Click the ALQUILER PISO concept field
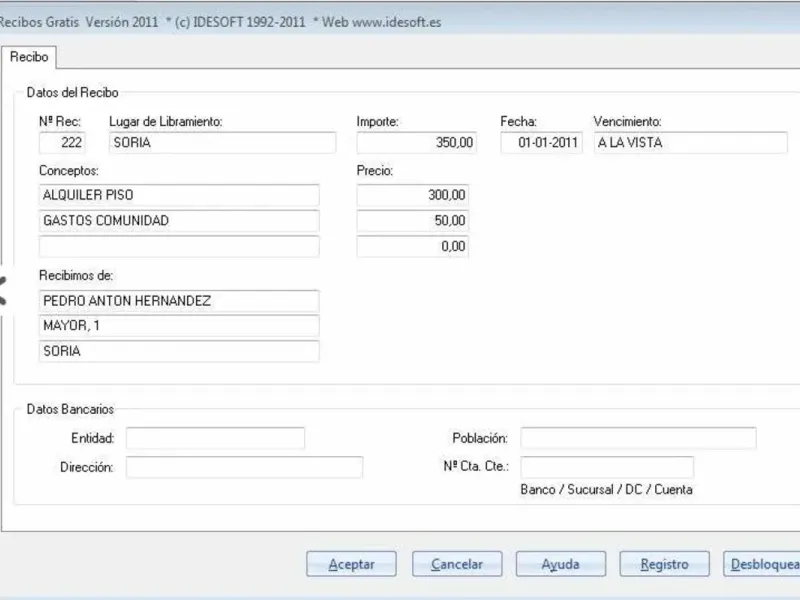 (179, 195)
